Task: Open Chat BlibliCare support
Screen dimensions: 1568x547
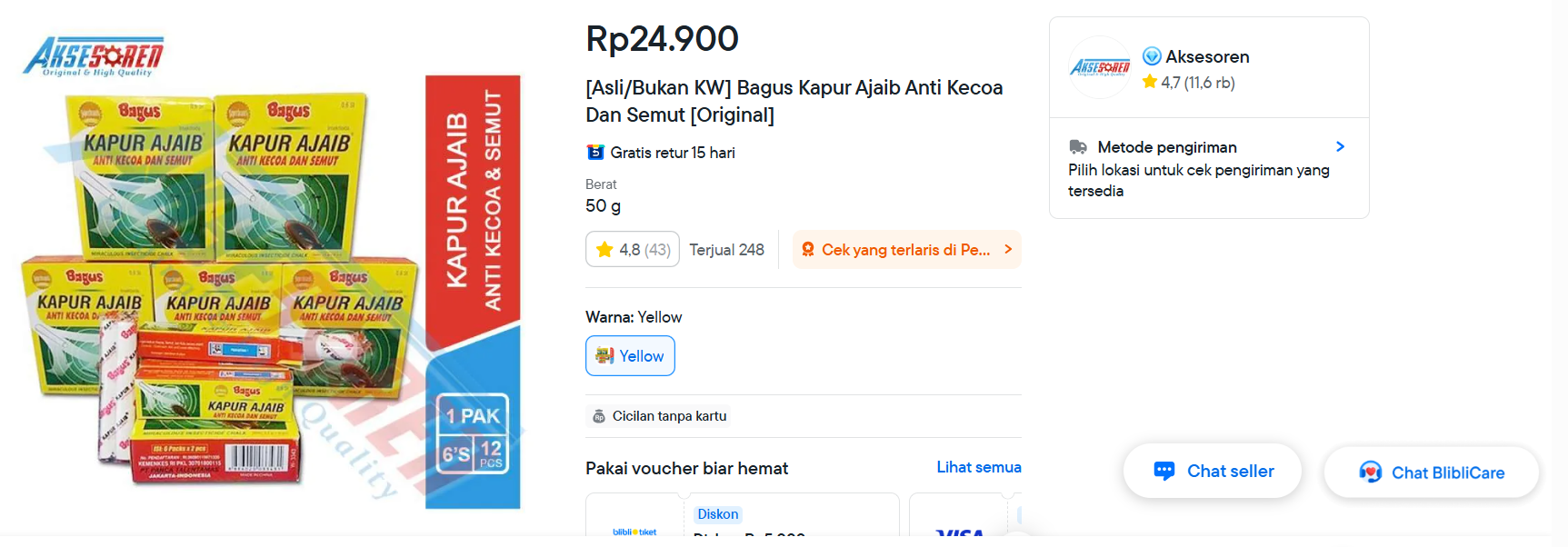Action: (x=1432, y=472)
